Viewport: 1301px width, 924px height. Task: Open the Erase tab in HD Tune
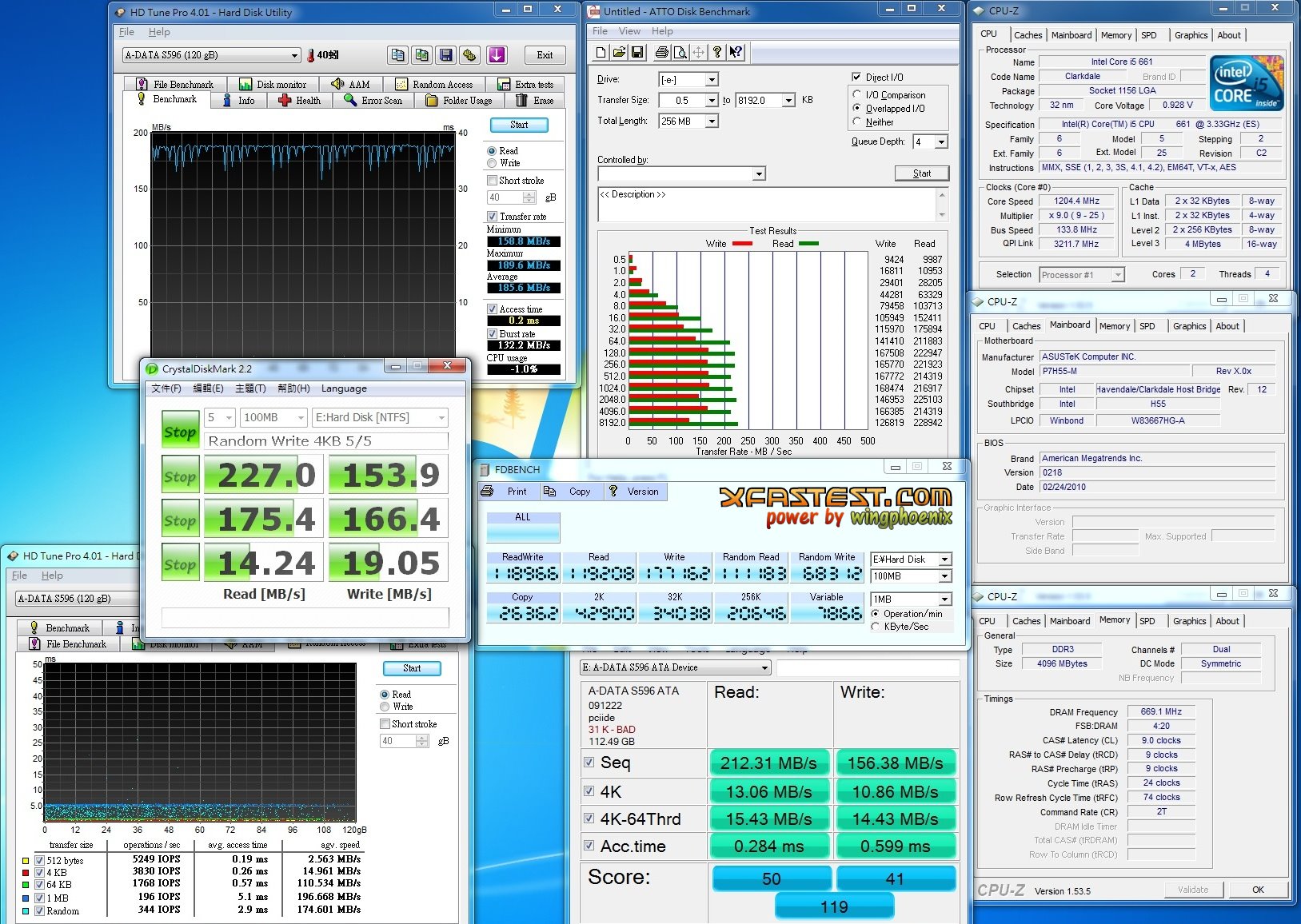pos(535,101)
